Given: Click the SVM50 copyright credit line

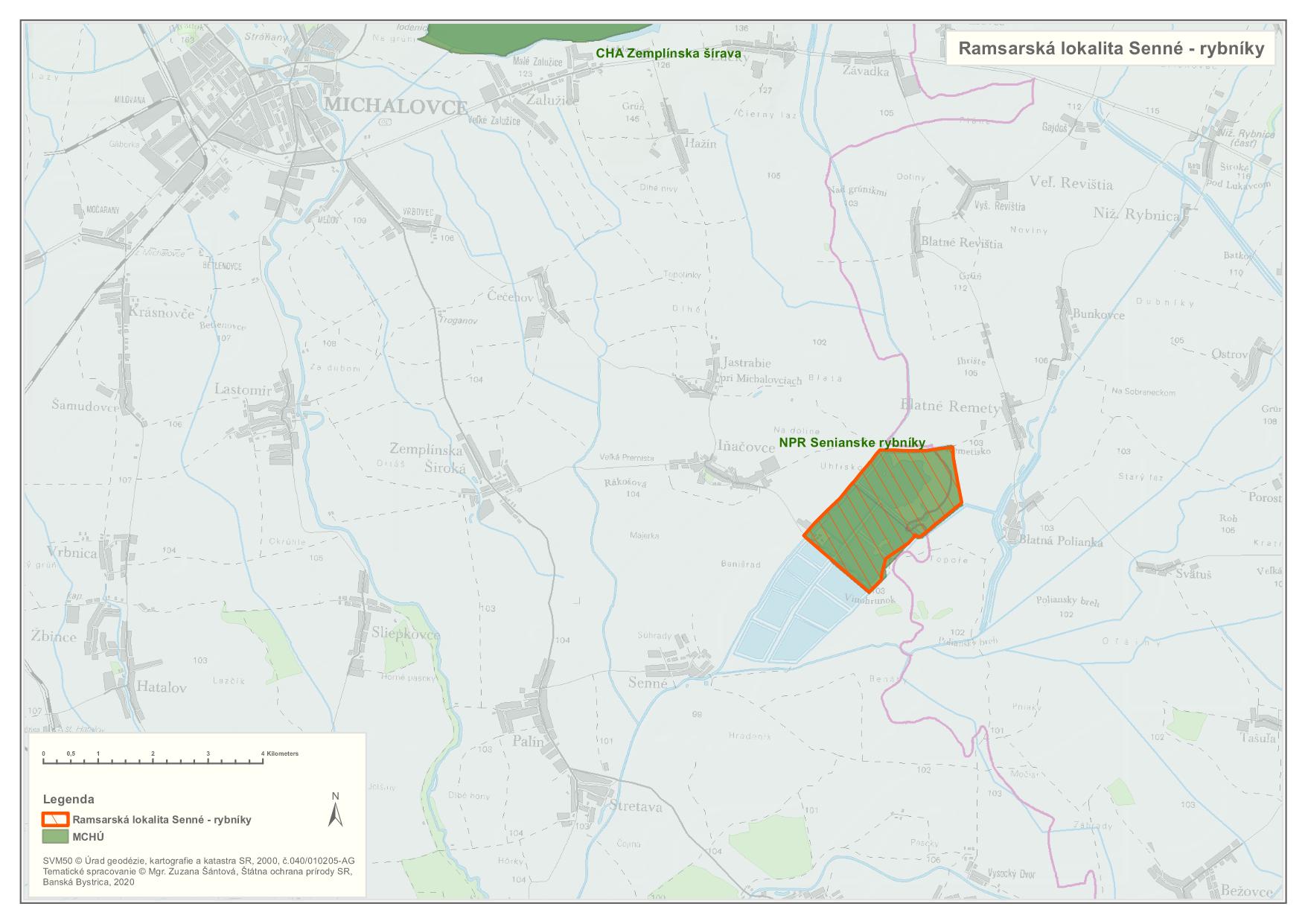Looking at the screenshot, I should pyautogui.click(x=199, y=859).
